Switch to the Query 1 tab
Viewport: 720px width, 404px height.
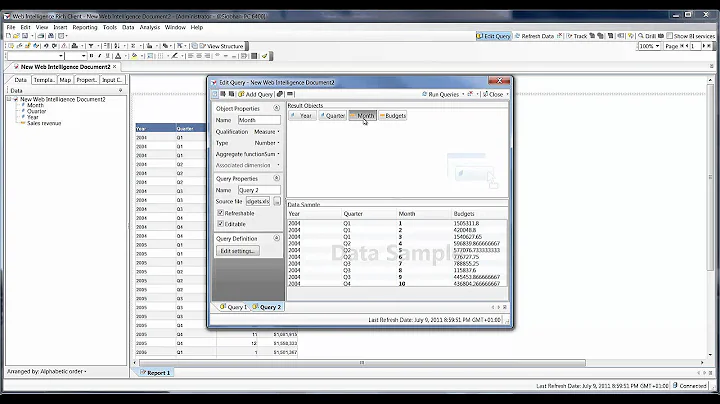[x=233, y=307]
